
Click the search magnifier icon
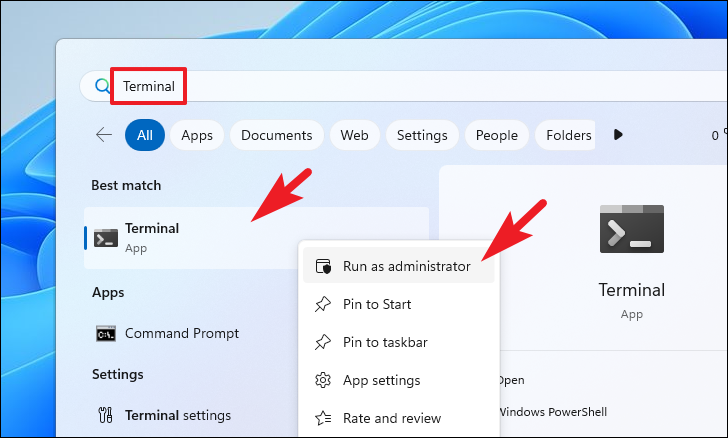pyautogui.click(x=102, y=86)
